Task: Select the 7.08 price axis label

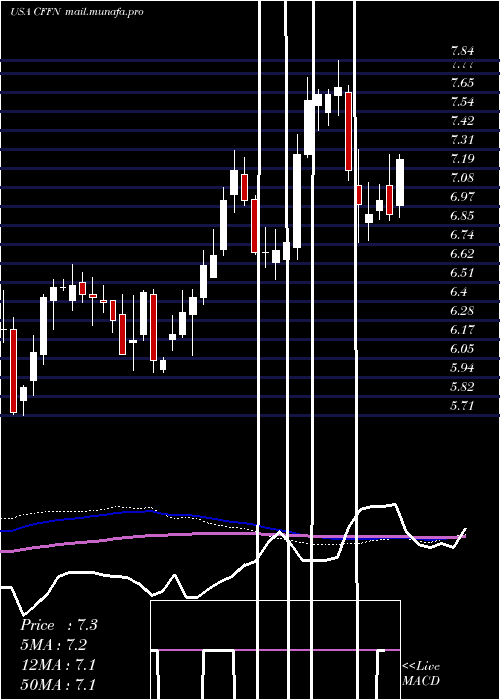Action: pyautogui.click(x=462, y=178)
